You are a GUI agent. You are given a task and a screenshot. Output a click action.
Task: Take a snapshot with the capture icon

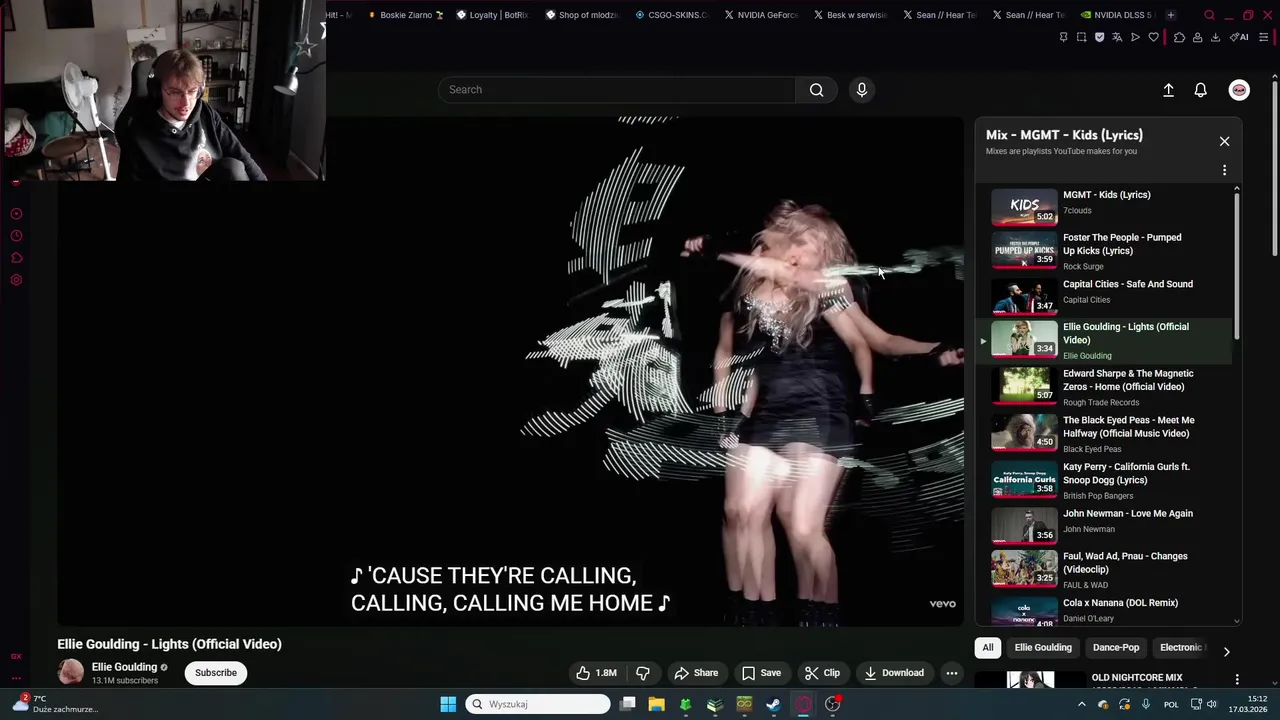pos(1081,38)
